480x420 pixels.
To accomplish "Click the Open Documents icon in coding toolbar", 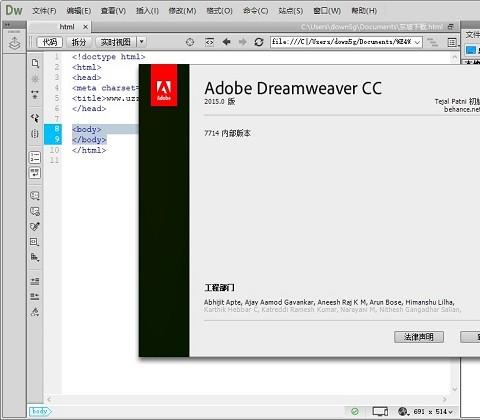I will [35, 63].
